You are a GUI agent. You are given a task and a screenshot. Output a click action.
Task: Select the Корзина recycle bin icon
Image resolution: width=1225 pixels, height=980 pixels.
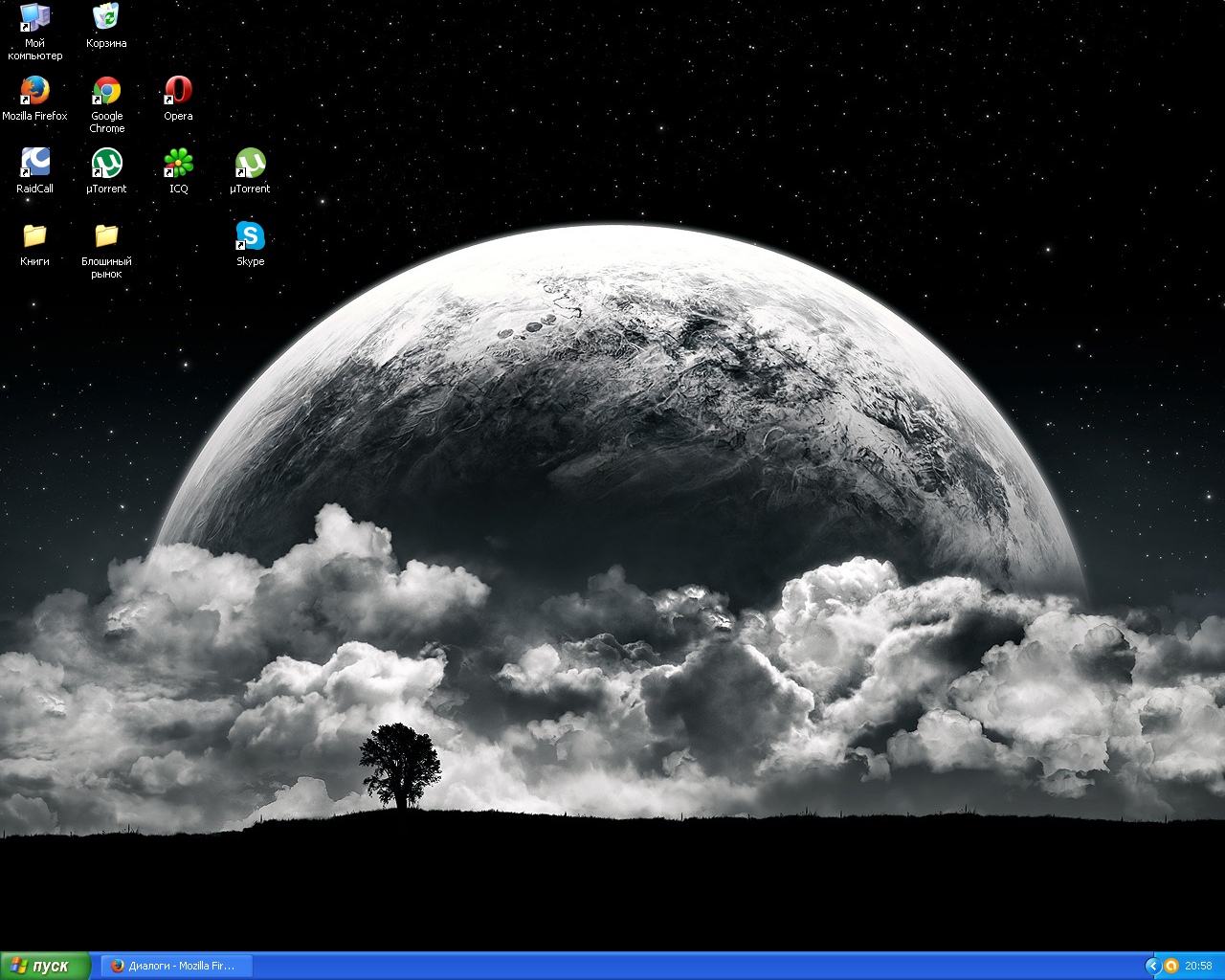pos(106,26)
